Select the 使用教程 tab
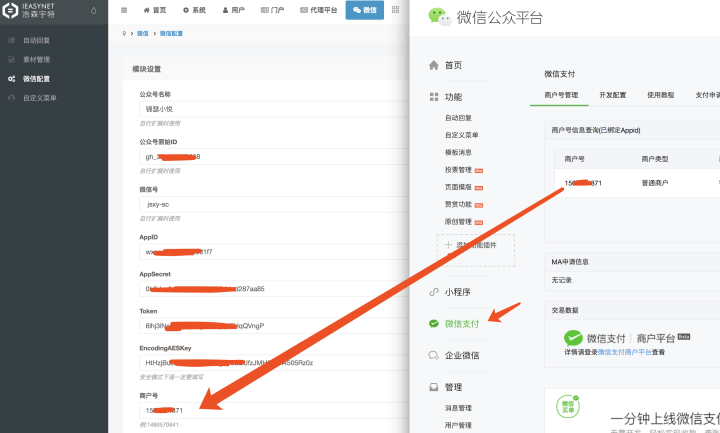The height and width of the screenshot is (433, 720). tap(660, 95)
